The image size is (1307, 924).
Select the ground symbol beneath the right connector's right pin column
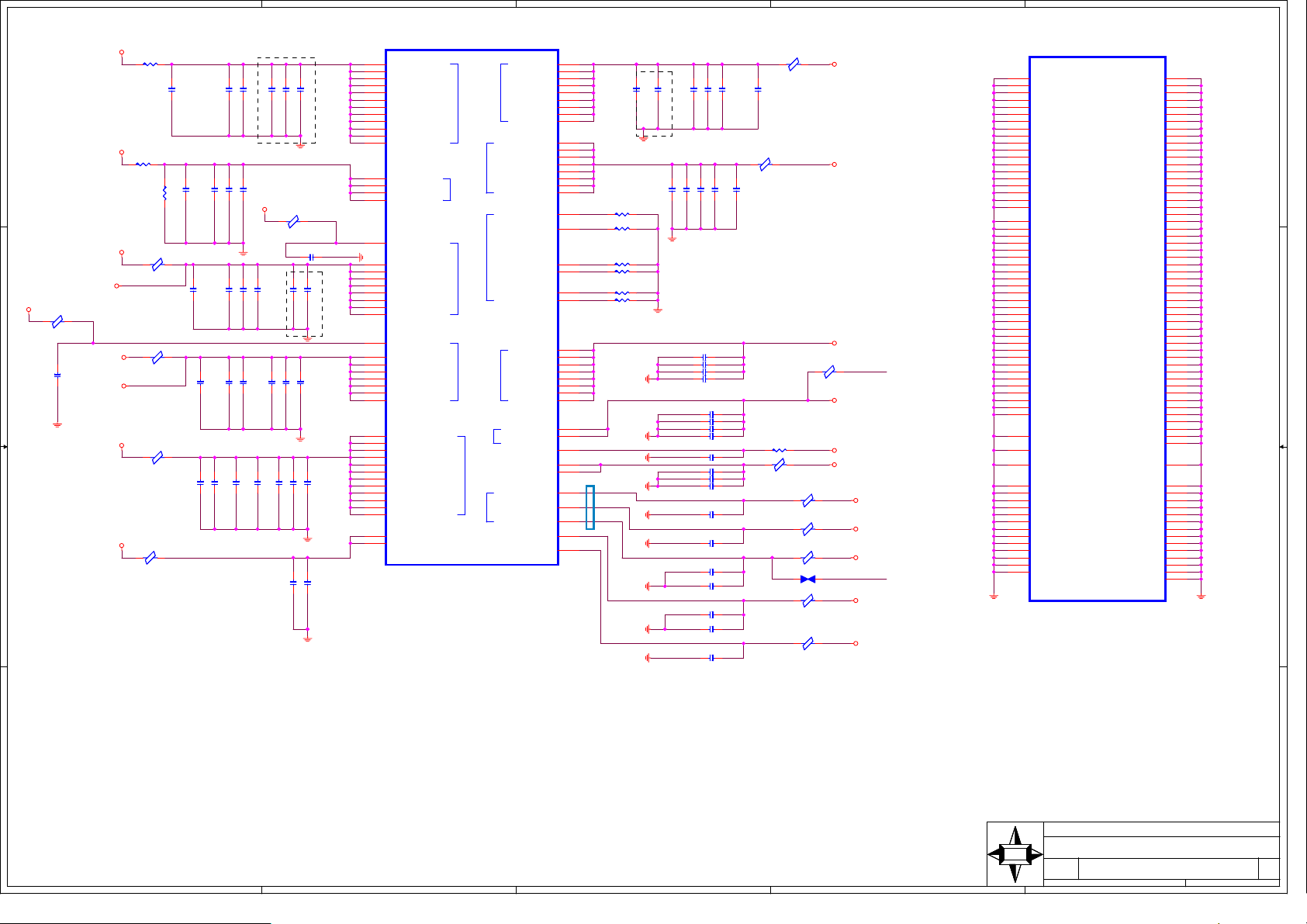click(x=1201, y=597)
